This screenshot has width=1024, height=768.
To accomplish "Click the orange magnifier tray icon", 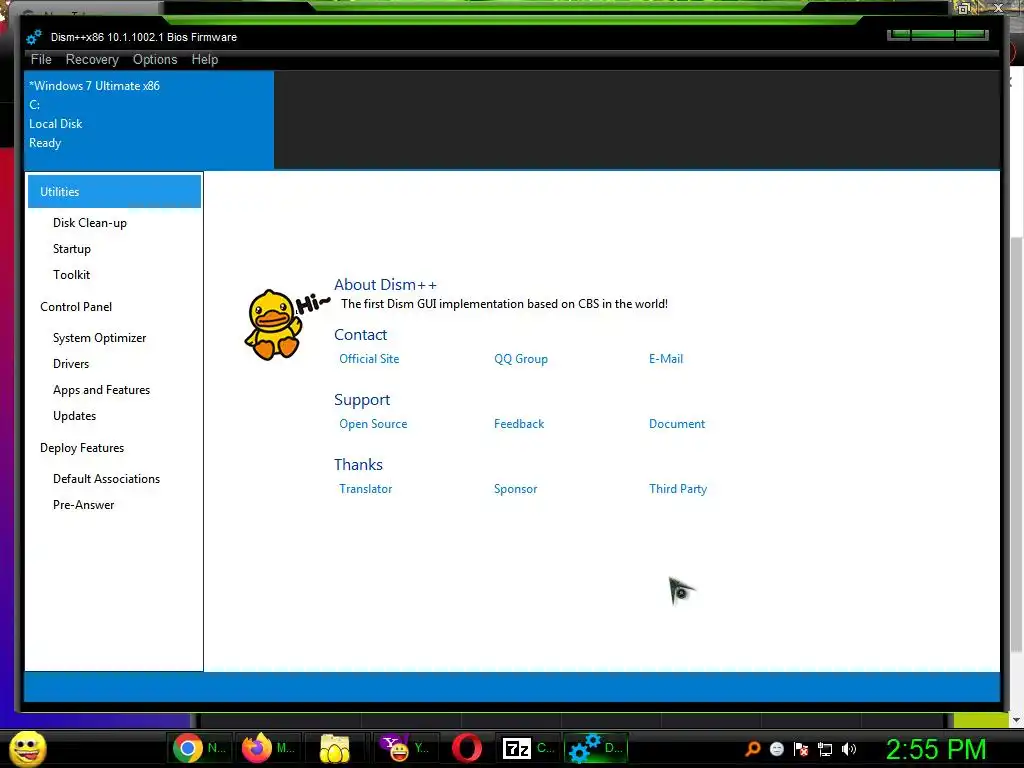I will (752, 749).
